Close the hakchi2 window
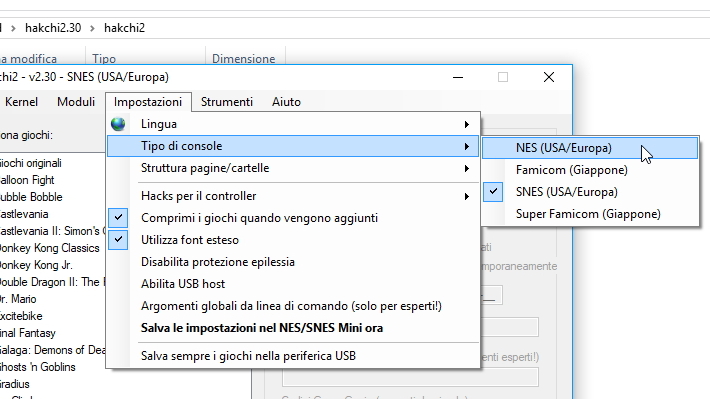 pos(549,77)
